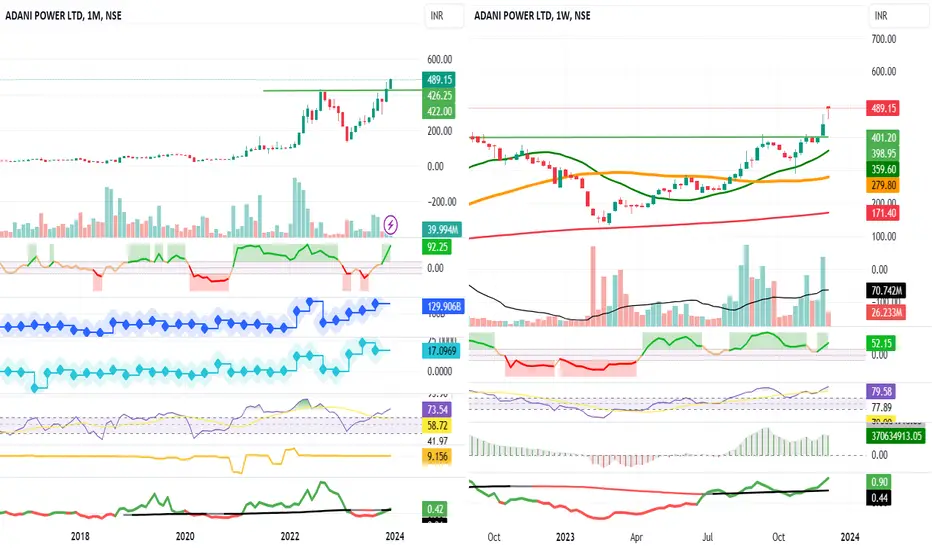This screenshot has height=550, width=932.
Task: Click the 39.994M volume label
Action: point(442,230)
